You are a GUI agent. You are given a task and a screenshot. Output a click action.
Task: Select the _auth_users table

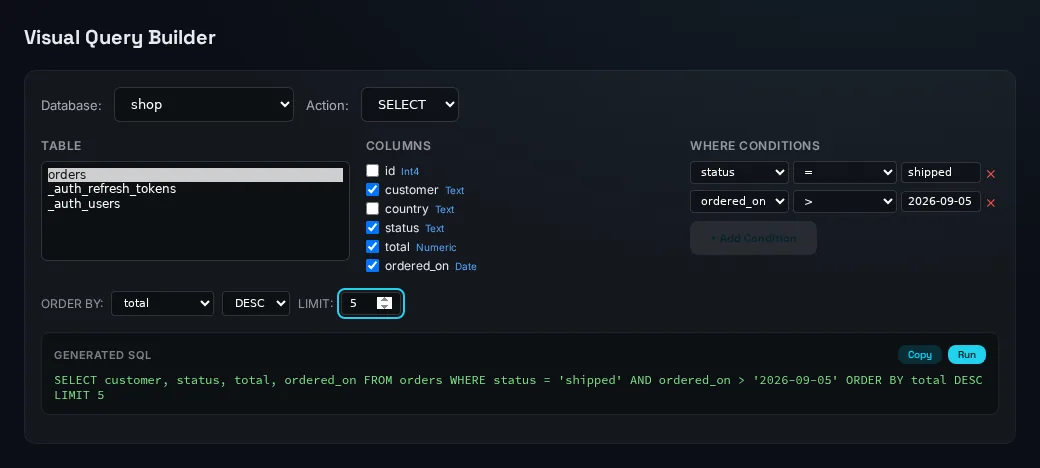point(195,204)
